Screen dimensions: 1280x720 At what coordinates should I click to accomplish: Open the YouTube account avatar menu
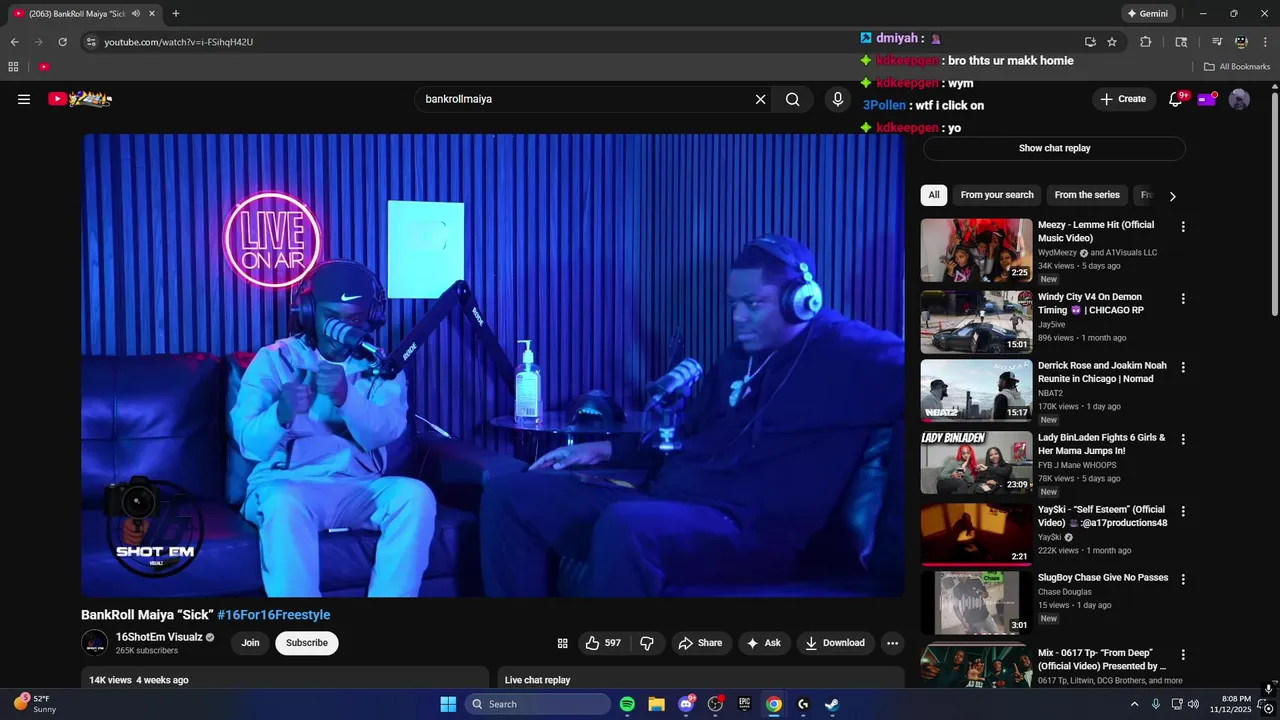(x=1239, y=99)
